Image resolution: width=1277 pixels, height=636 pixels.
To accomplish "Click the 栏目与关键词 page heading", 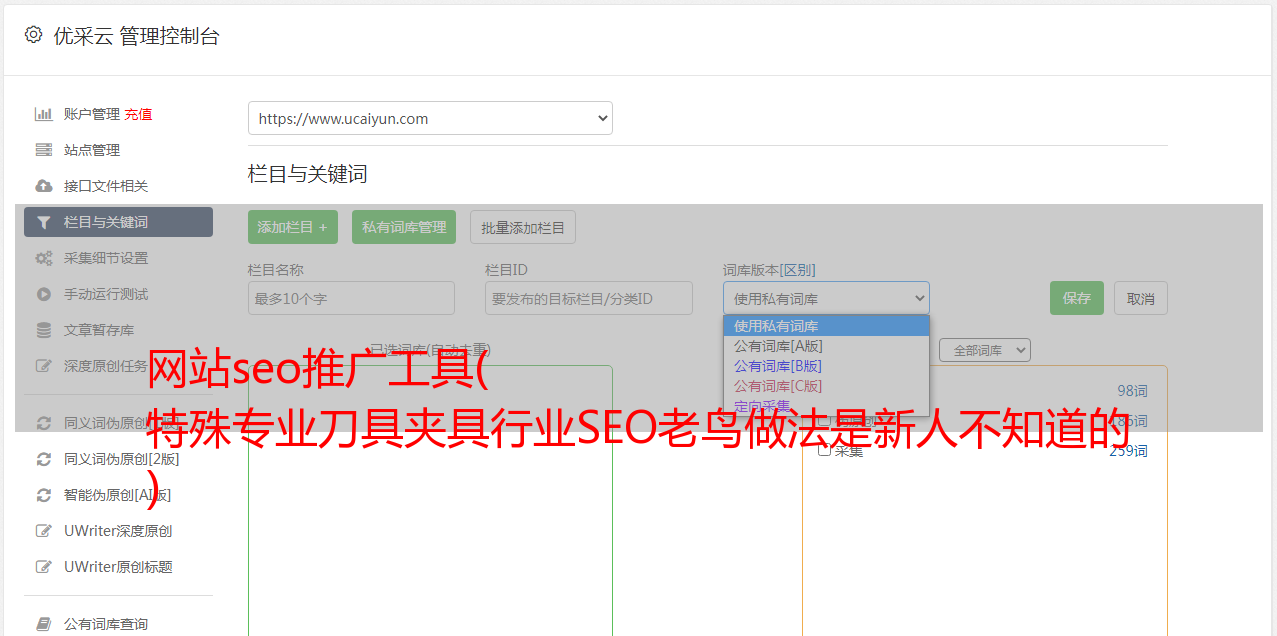I will [308, 174].
